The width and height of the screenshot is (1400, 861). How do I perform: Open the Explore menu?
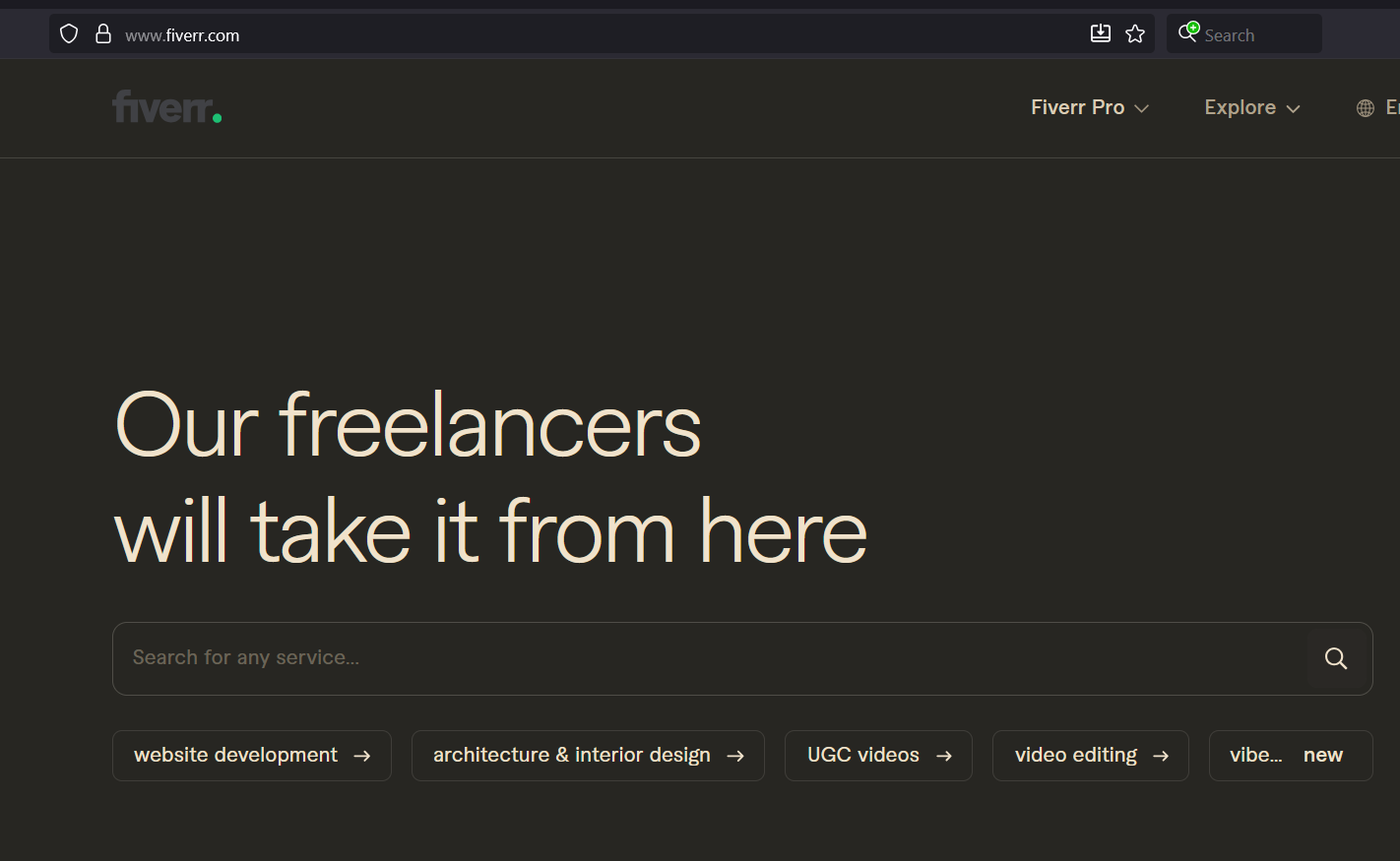(1252, 107)
